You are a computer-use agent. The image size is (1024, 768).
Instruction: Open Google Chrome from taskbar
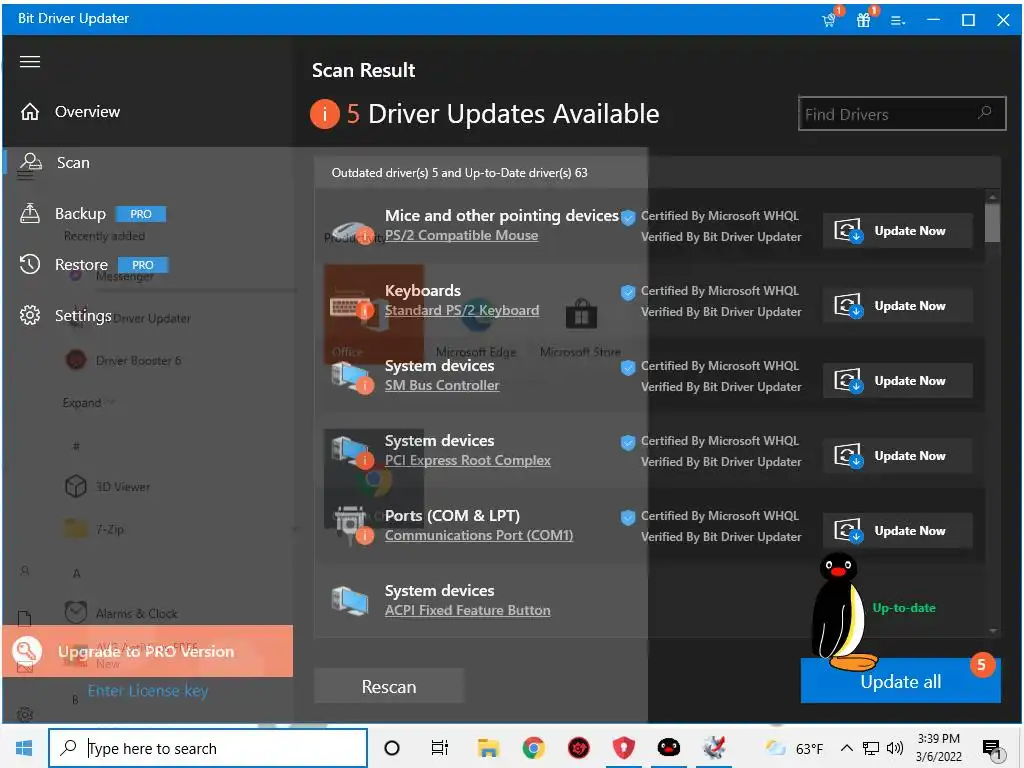[534, 748]
